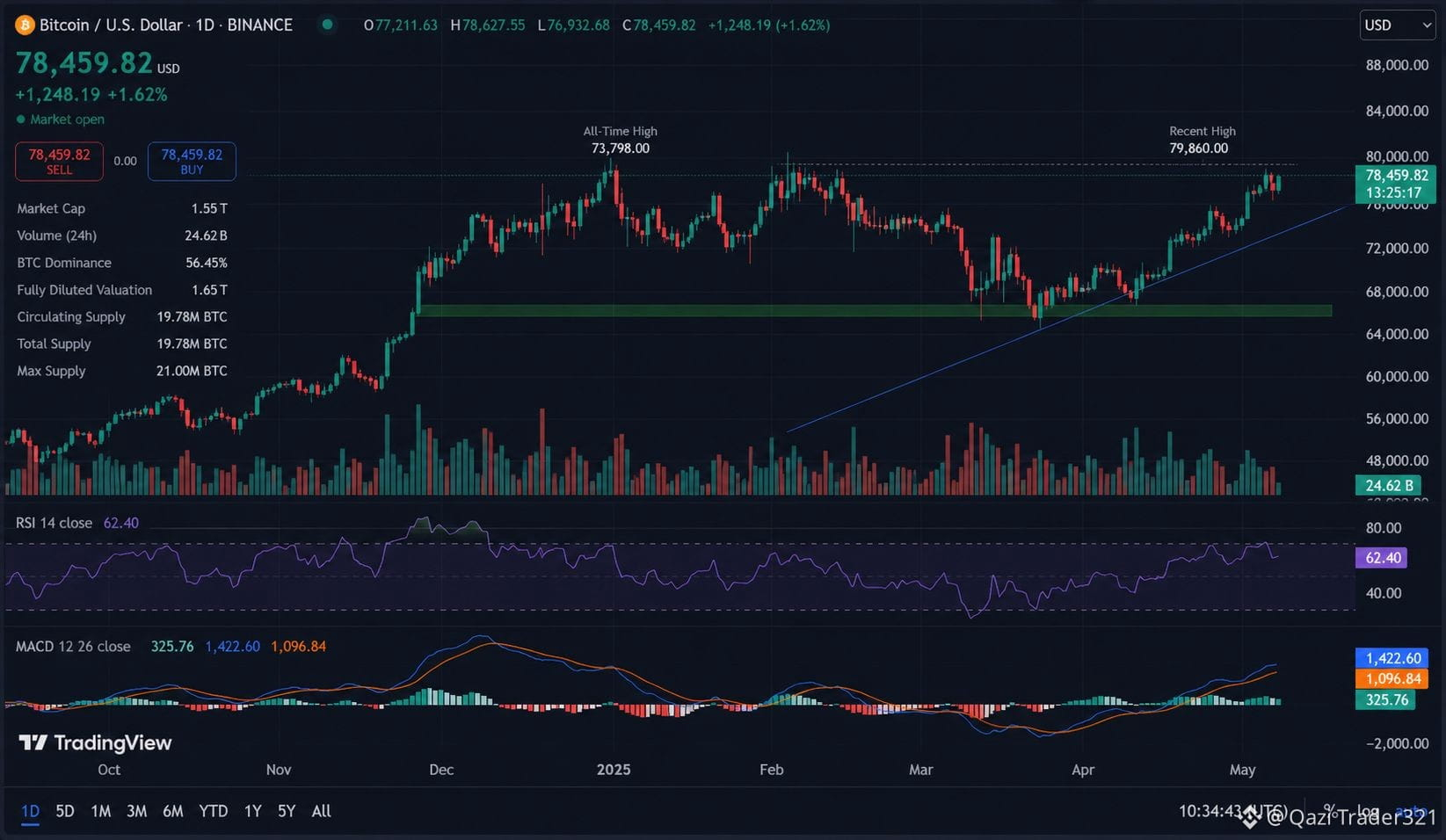
Task: Toggle the % percent scale option
Action: (x=1329, y=810)
